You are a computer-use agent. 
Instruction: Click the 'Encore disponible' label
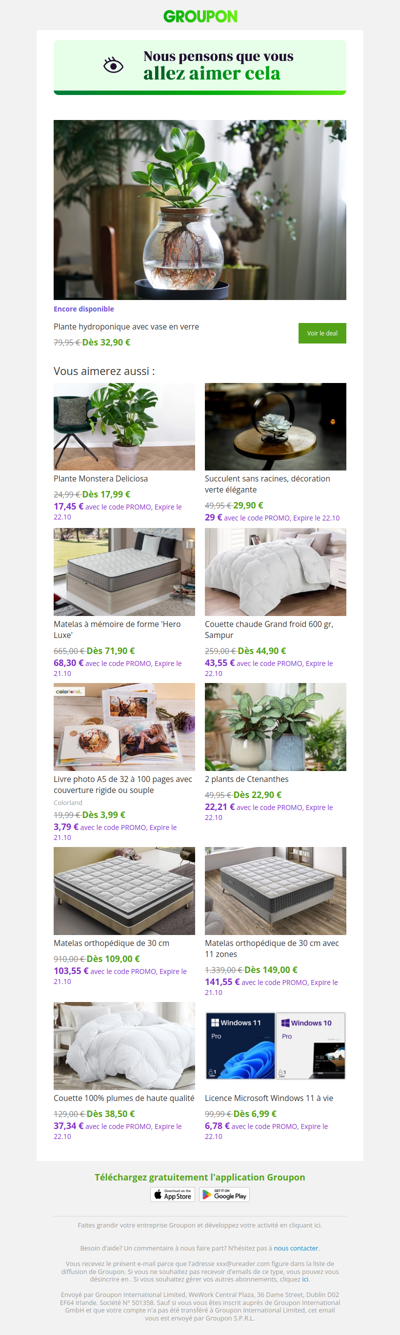click(x=84, y=309)
